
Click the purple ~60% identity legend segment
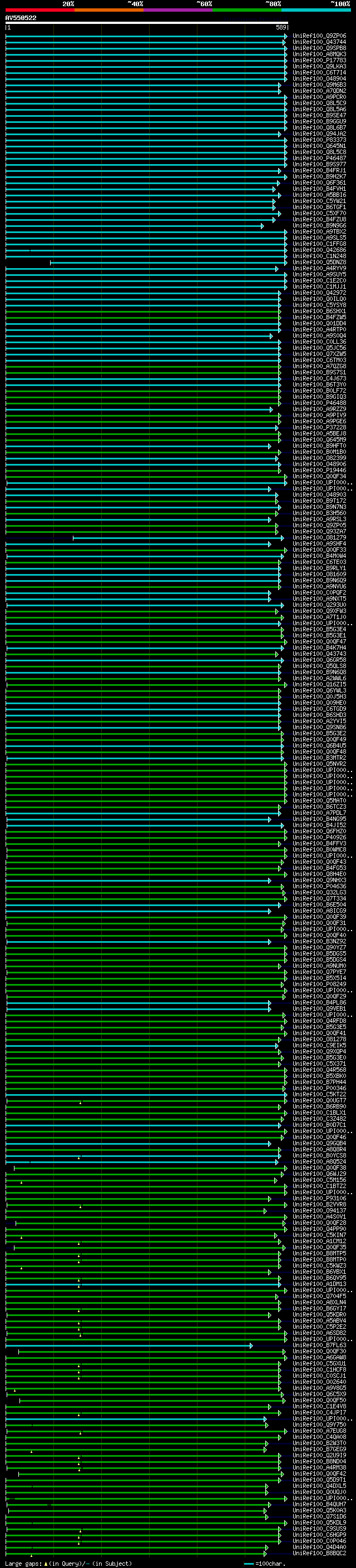179,10
